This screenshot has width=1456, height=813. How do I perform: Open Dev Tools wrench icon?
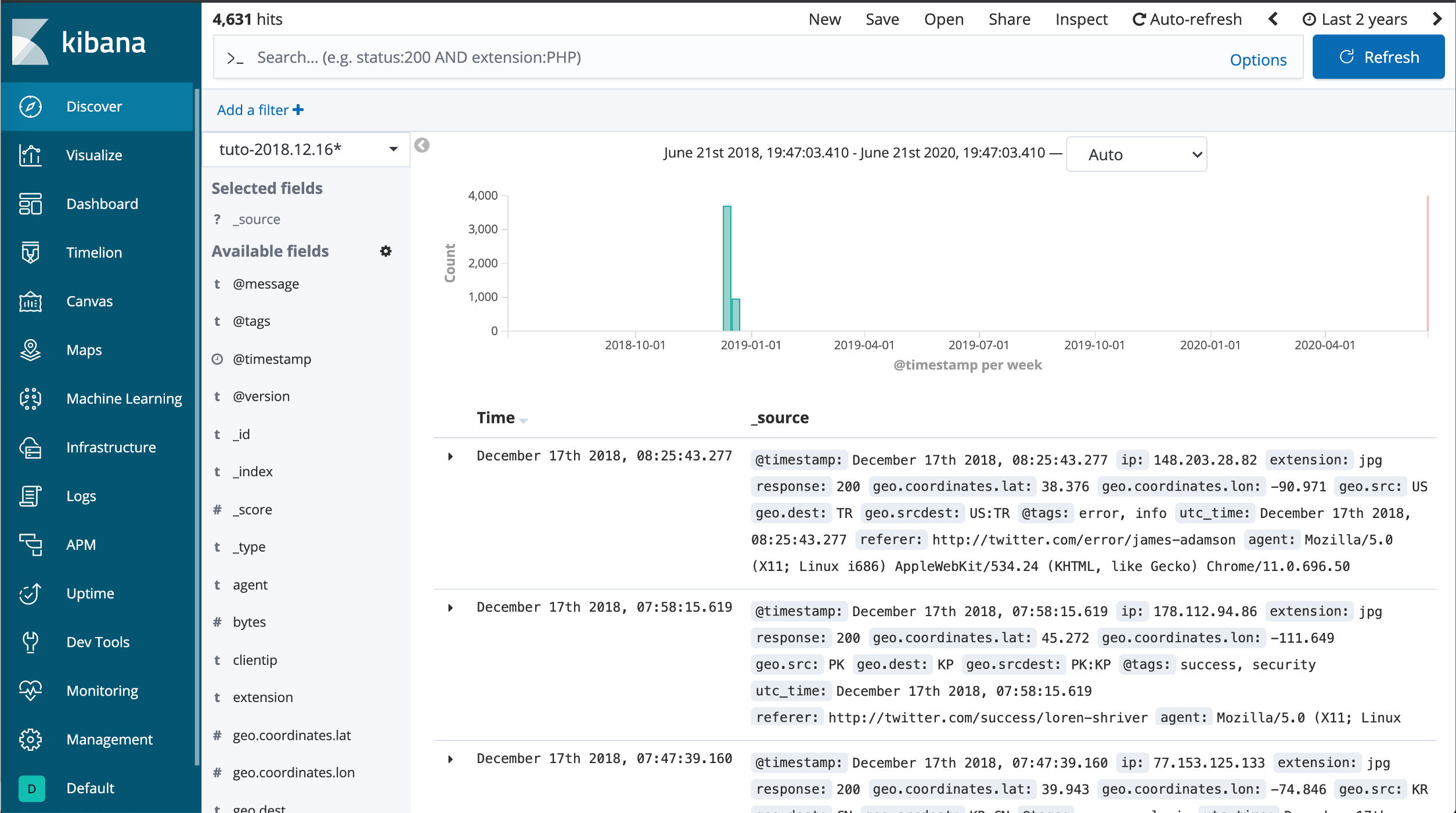click(x=30, y=642)
